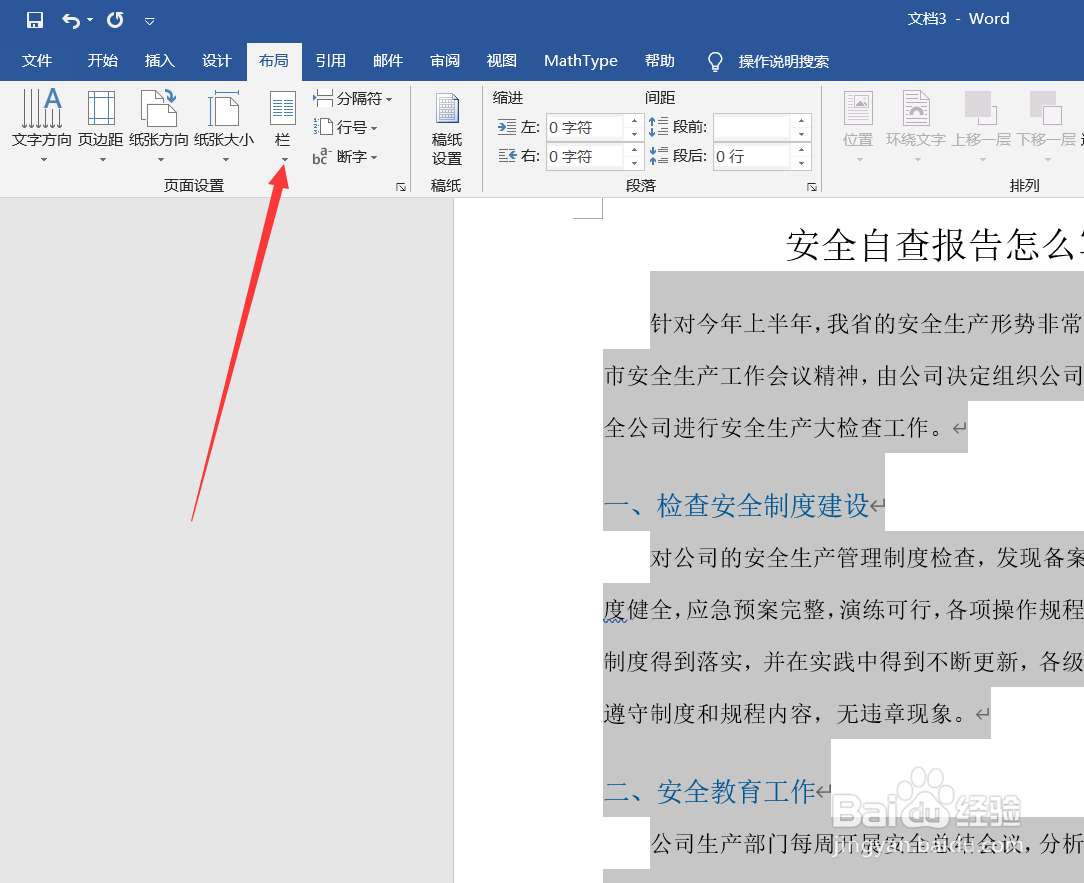The width and height of the screenshot is (1084, 883).
Task: Click the line starting 针对今年上半年
Action: pos(867,324)
